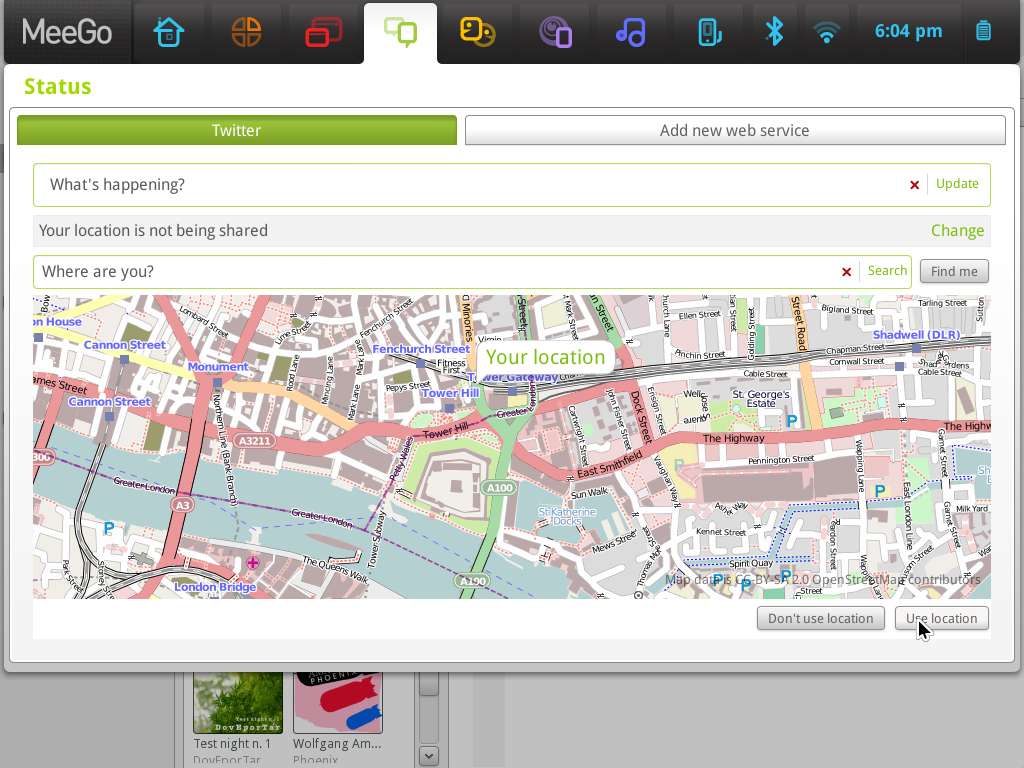The width and height of the screenshot is (1024, 768).
Task: Open the internet browser panel icon
Action: [x=554, y=31]
